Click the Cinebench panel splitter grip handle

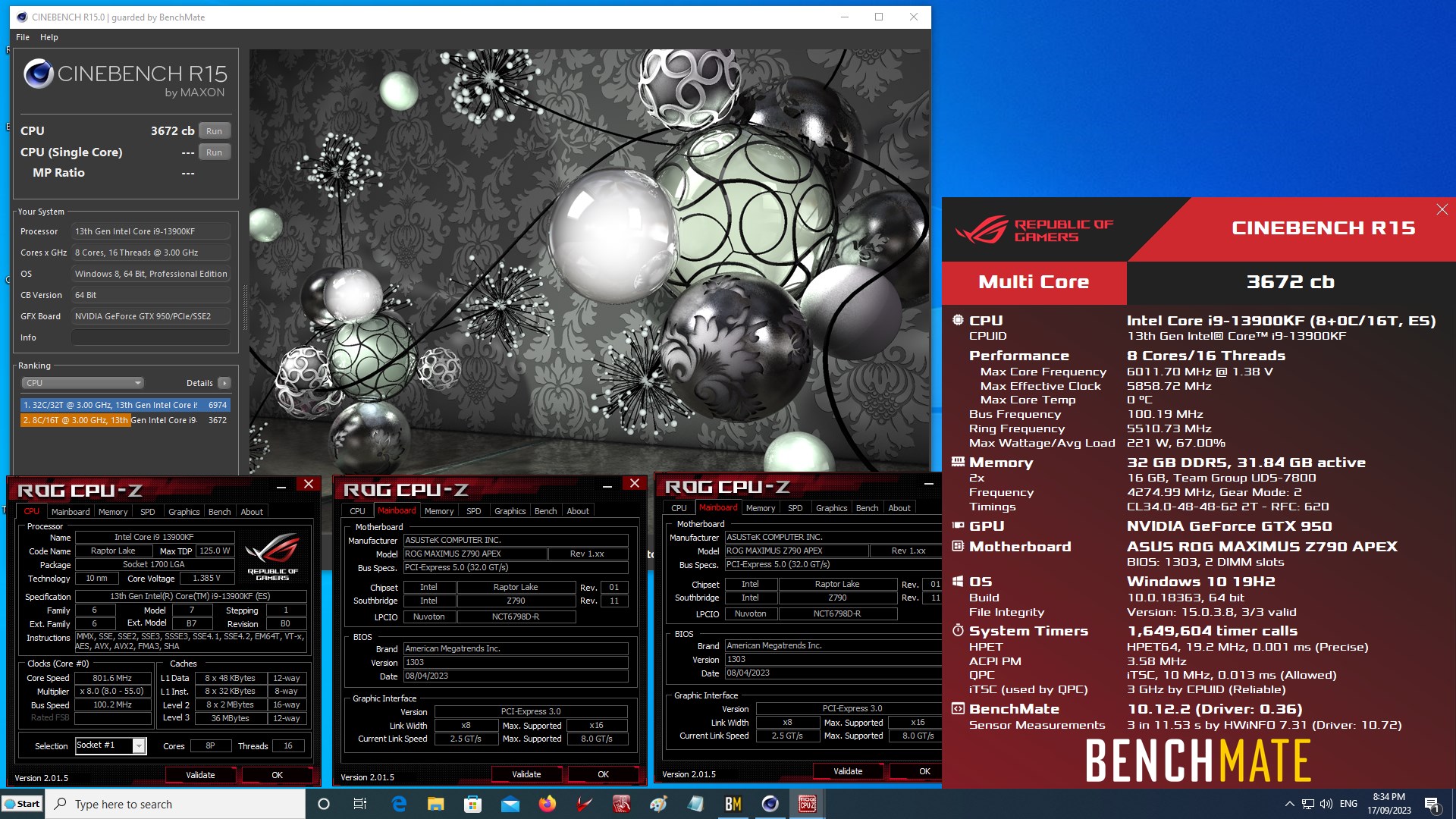point(244,308)
